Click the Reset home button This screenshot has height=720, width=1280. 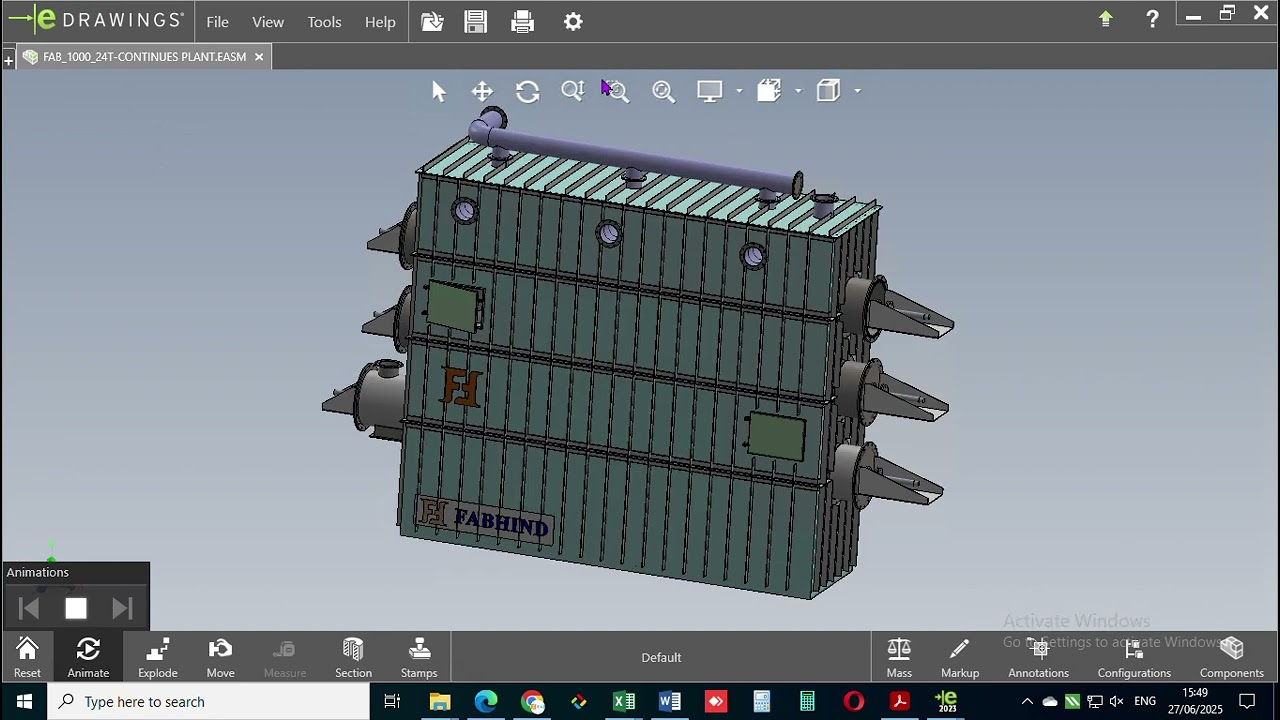pyautogui.click(x=27, y=657)
